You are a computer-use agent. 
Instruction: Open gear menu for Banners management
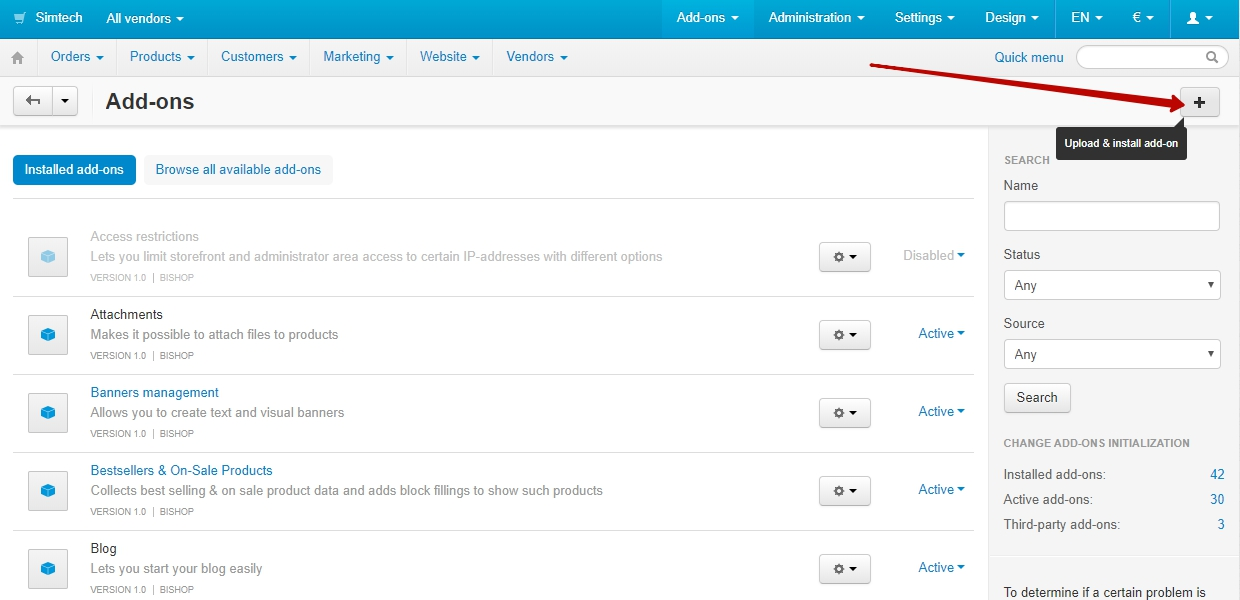(845, 413)
